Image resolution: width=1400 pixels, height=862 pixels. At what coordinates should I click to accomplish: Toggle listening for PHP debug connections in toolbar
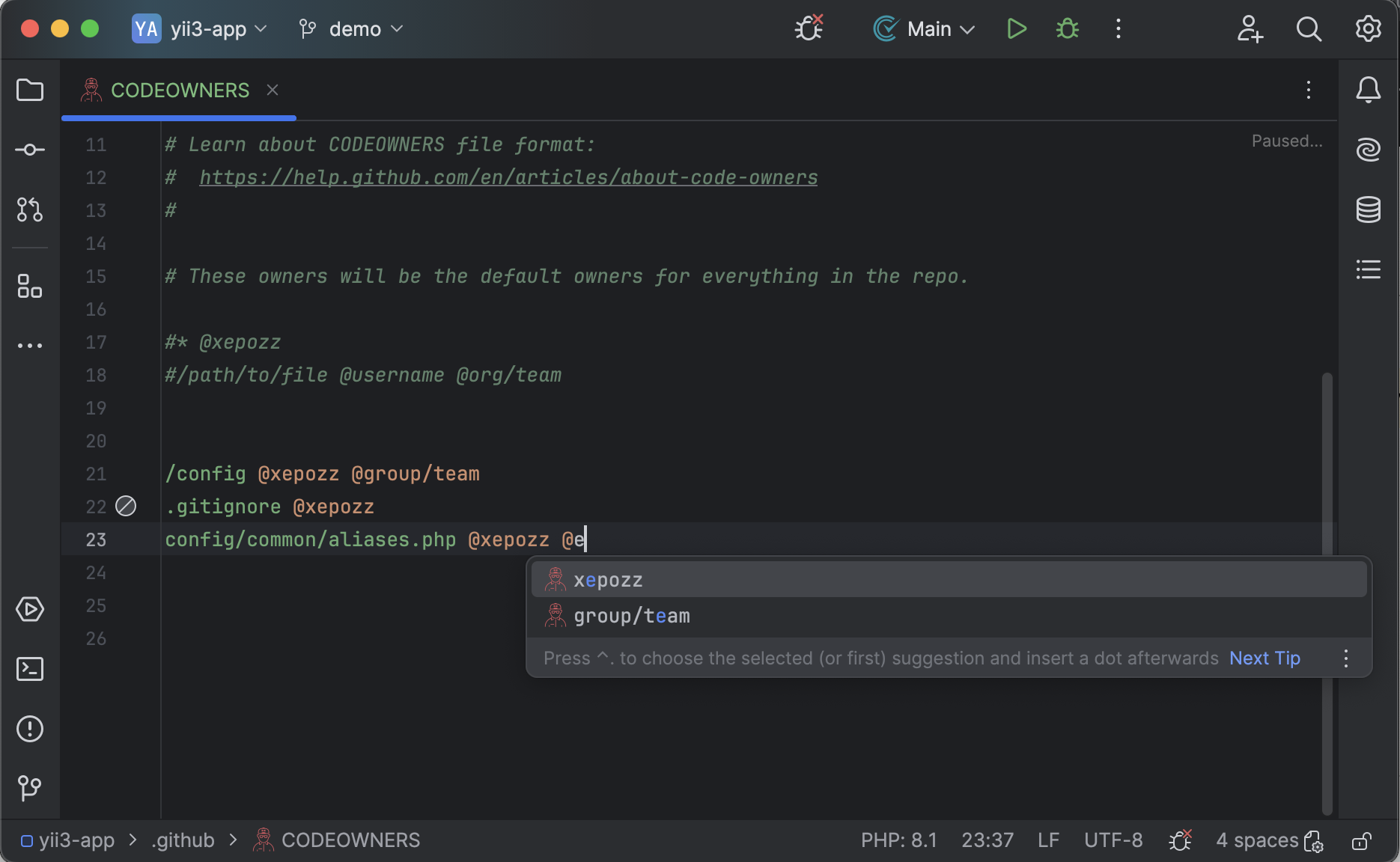pos(809,28)
